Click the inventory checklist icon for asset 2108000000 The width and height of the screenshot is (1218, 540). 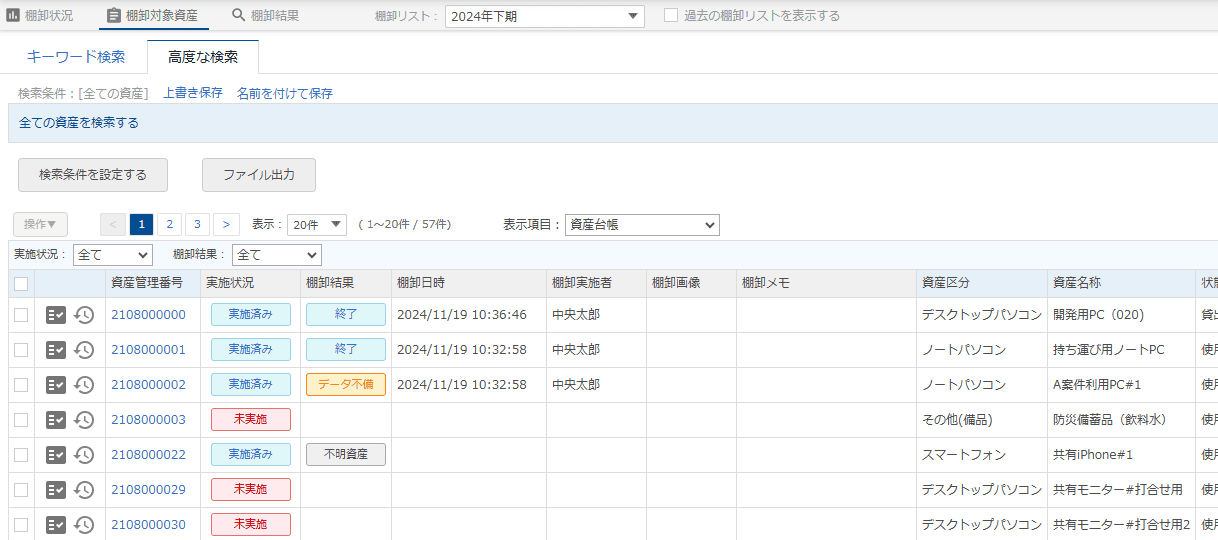point(56,315)
